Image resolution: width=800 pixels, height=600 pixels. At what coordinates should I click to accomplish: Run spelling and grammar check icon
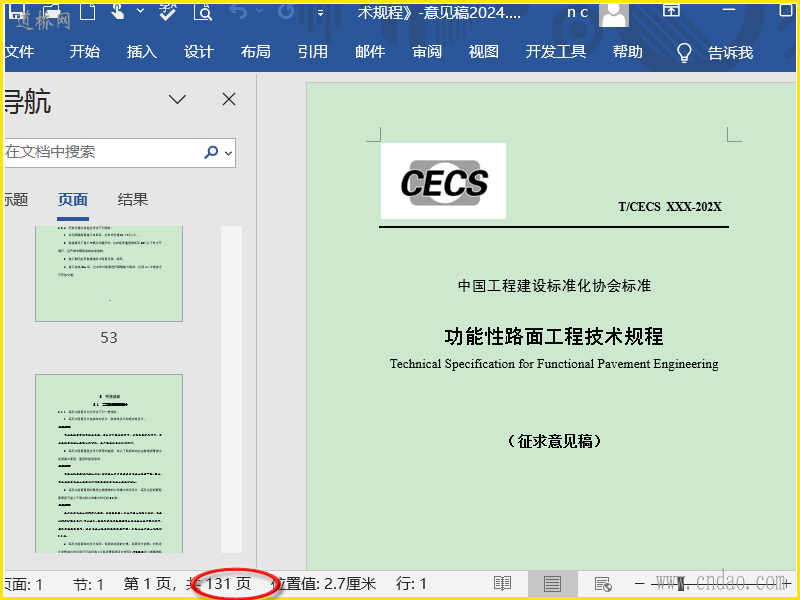167,10
